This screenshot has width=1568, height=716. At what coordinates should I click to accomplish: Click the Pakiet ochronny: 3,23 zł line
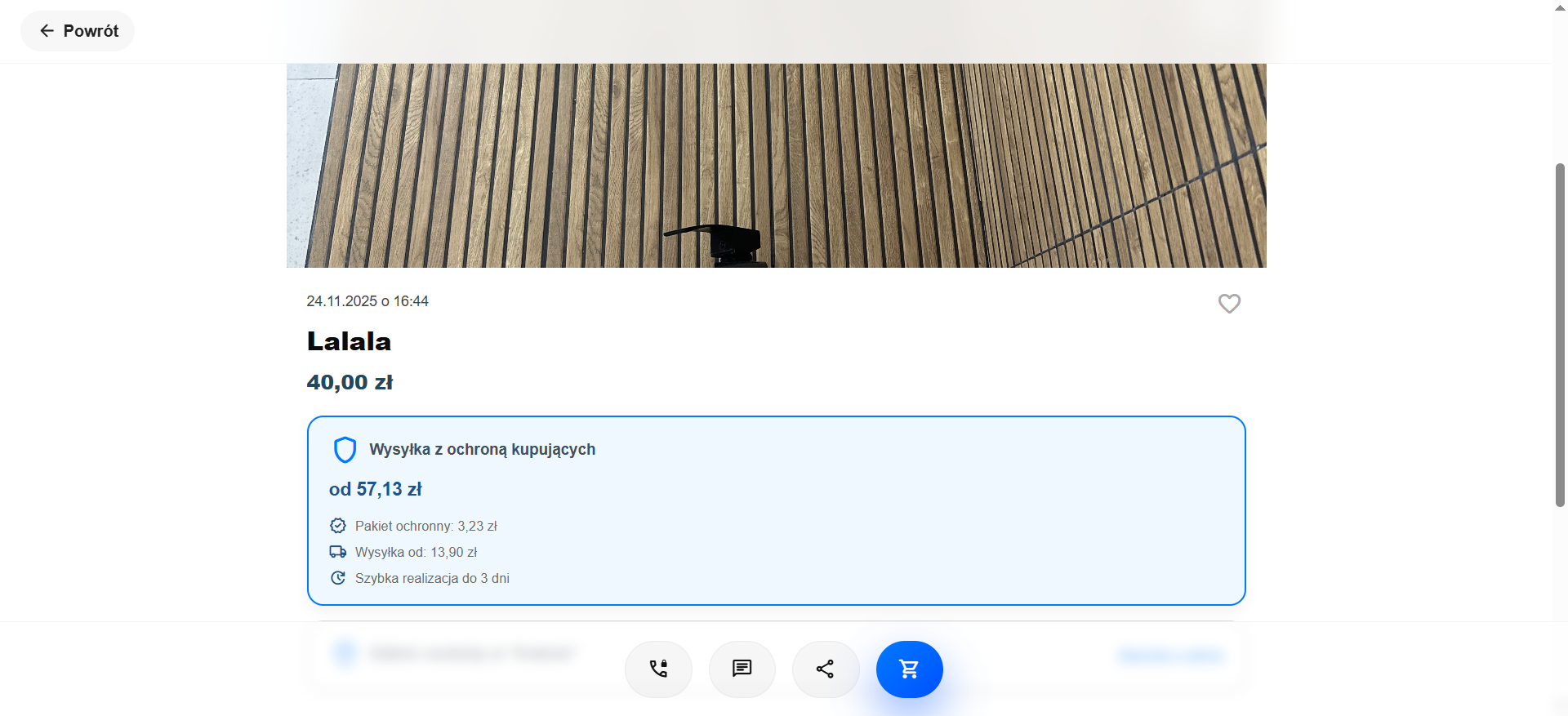(x=425, y=527)
